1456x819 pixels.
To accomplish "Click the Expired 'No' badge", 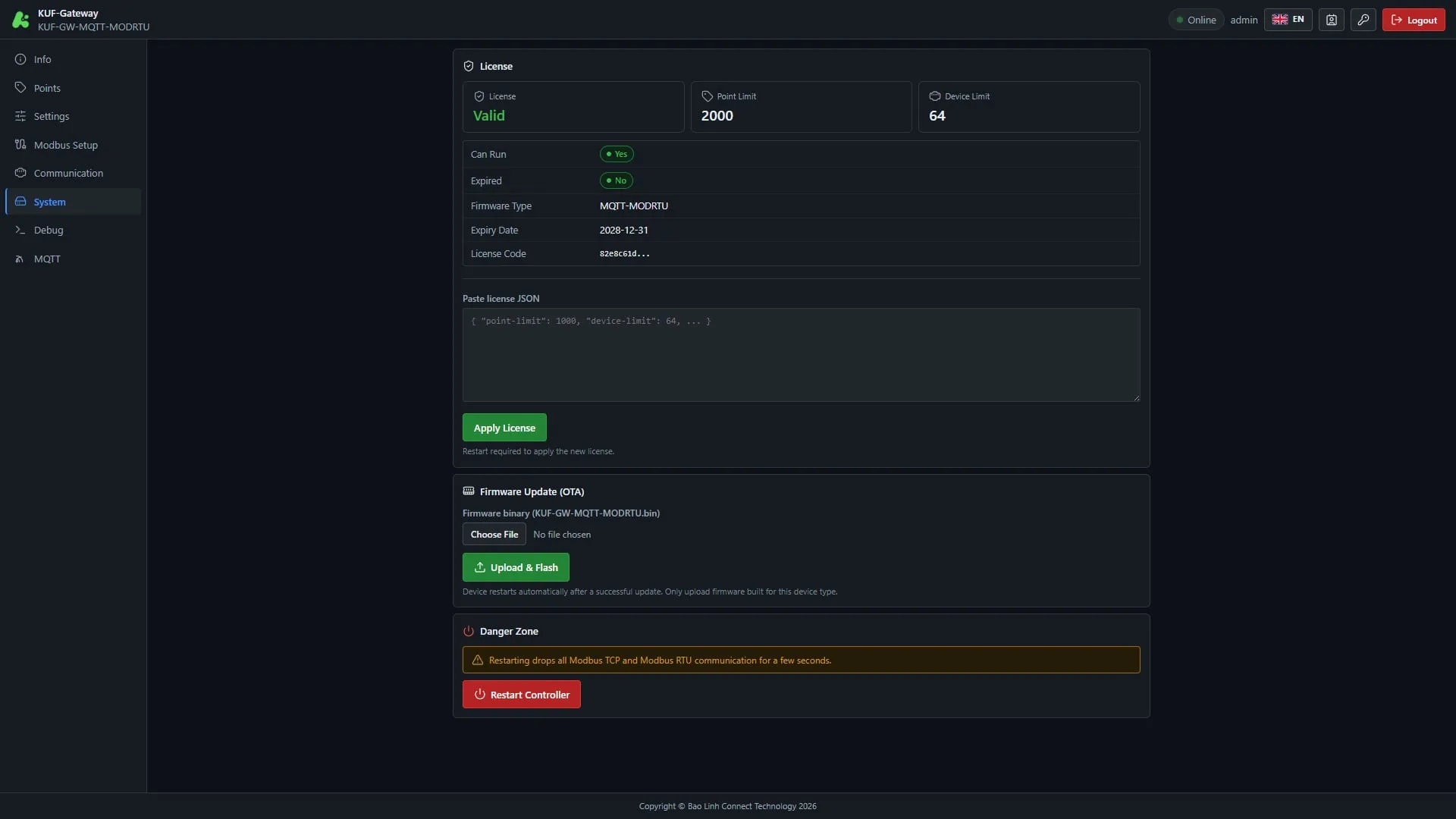I will (617, 180).
